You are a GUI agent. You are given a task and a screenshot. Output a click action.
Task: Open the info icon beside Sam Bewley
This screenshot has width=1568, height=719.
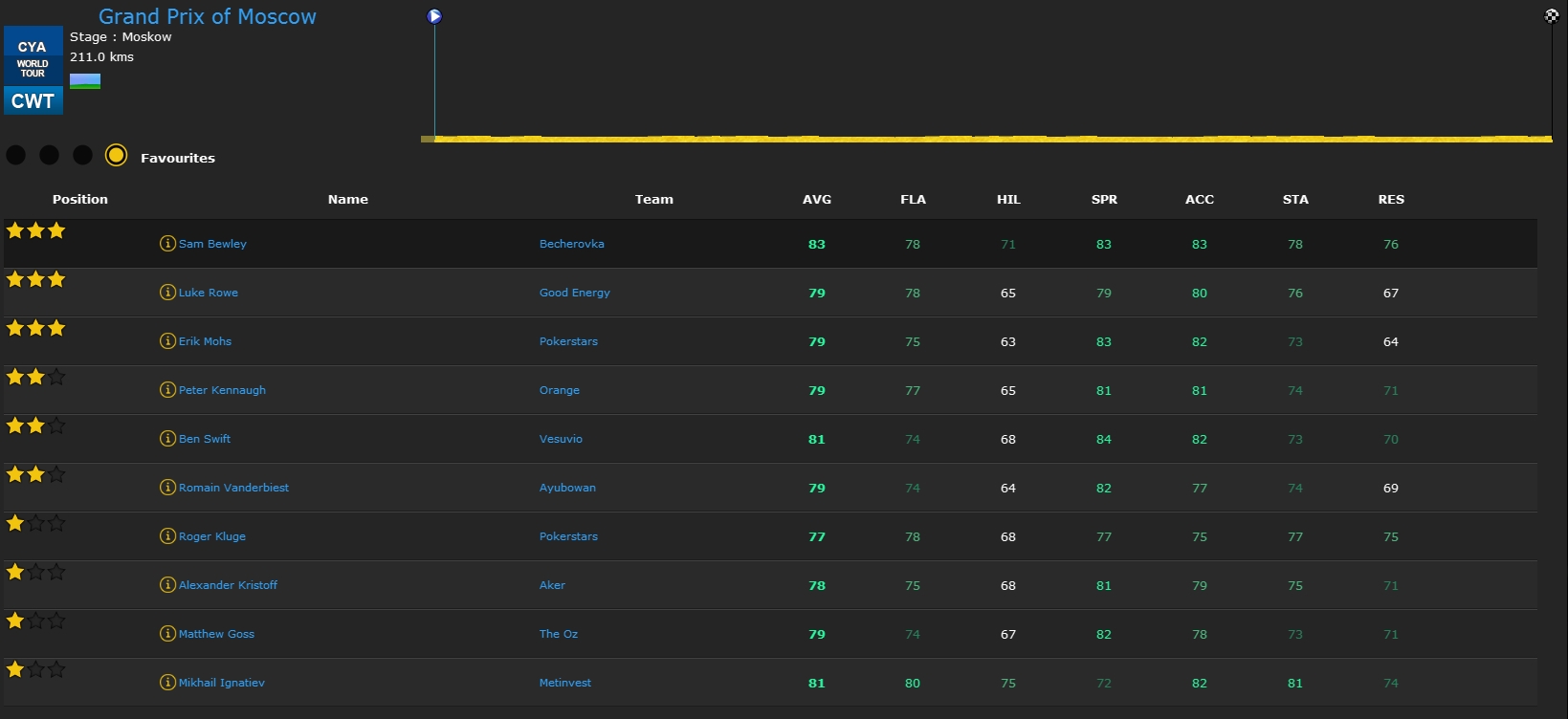click(167, 244)
